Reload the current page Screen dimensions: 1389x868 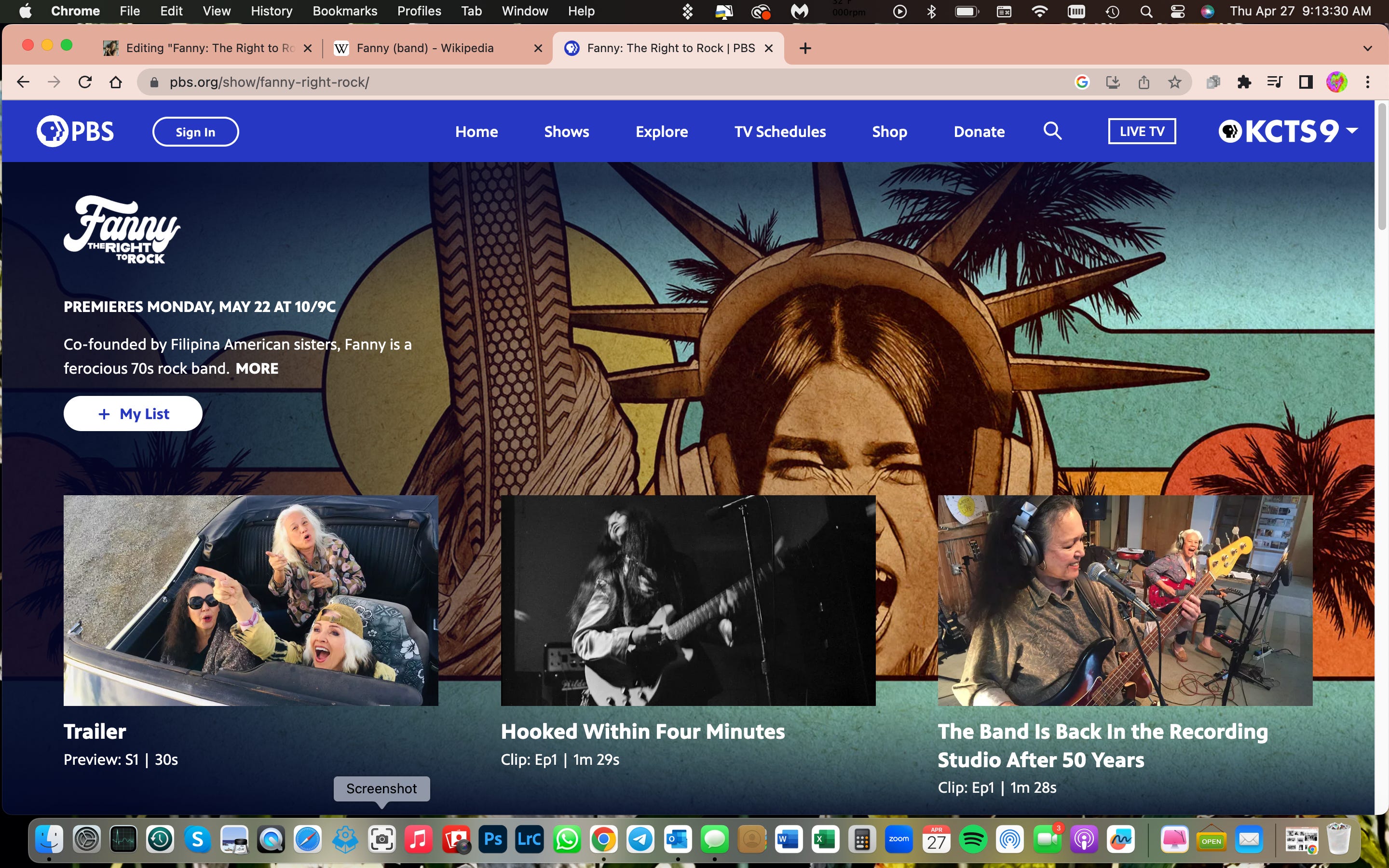point(85,82)
